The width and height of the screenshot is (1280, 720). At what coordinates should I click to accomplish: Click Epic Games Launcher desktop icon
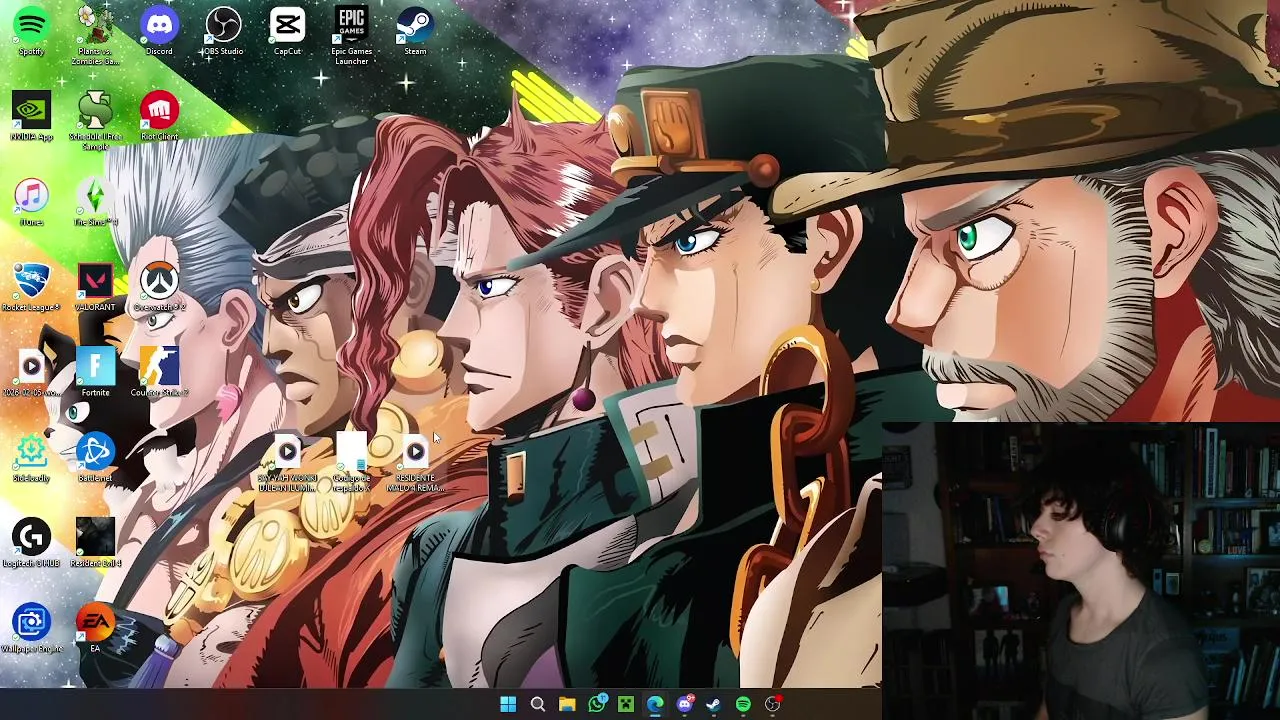[351, 35]
